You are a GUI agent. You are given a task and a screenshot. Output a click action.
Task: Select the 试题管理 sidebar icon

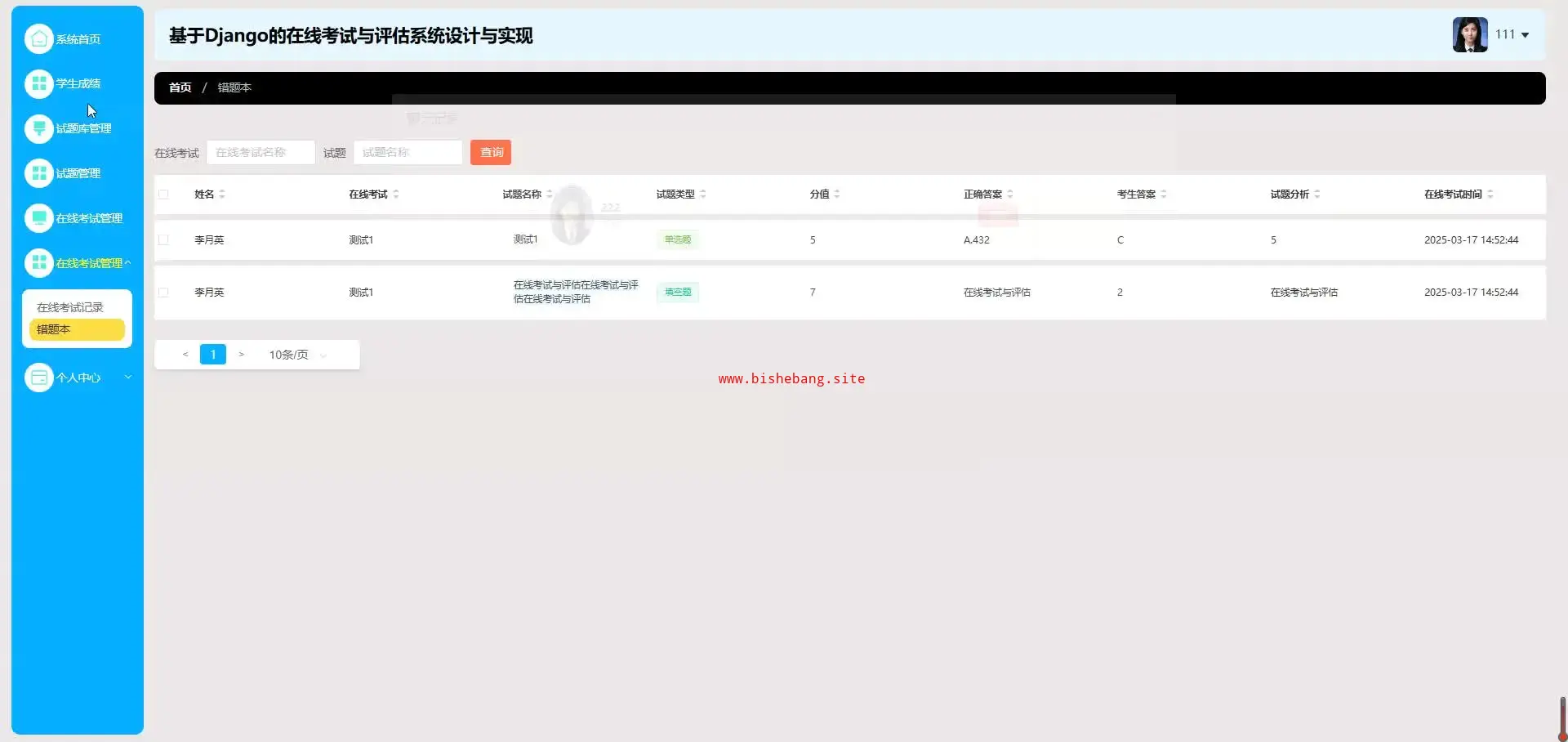click(x=38, y=173)
